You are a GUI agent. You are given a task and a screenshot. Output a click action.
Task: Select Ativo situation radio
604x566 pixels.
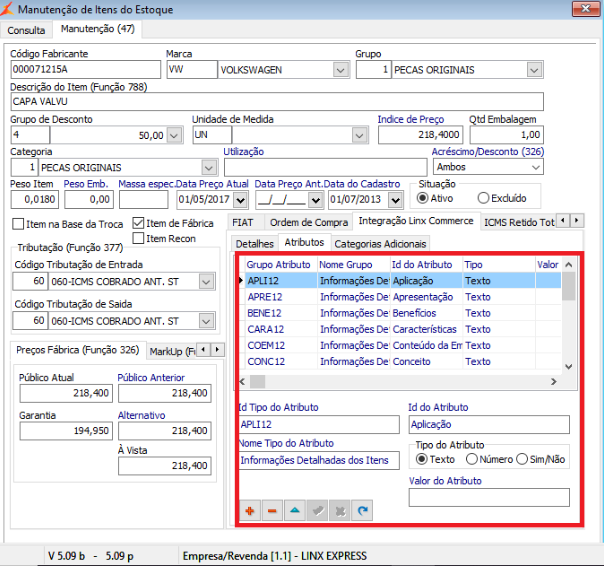click(423, 198)
